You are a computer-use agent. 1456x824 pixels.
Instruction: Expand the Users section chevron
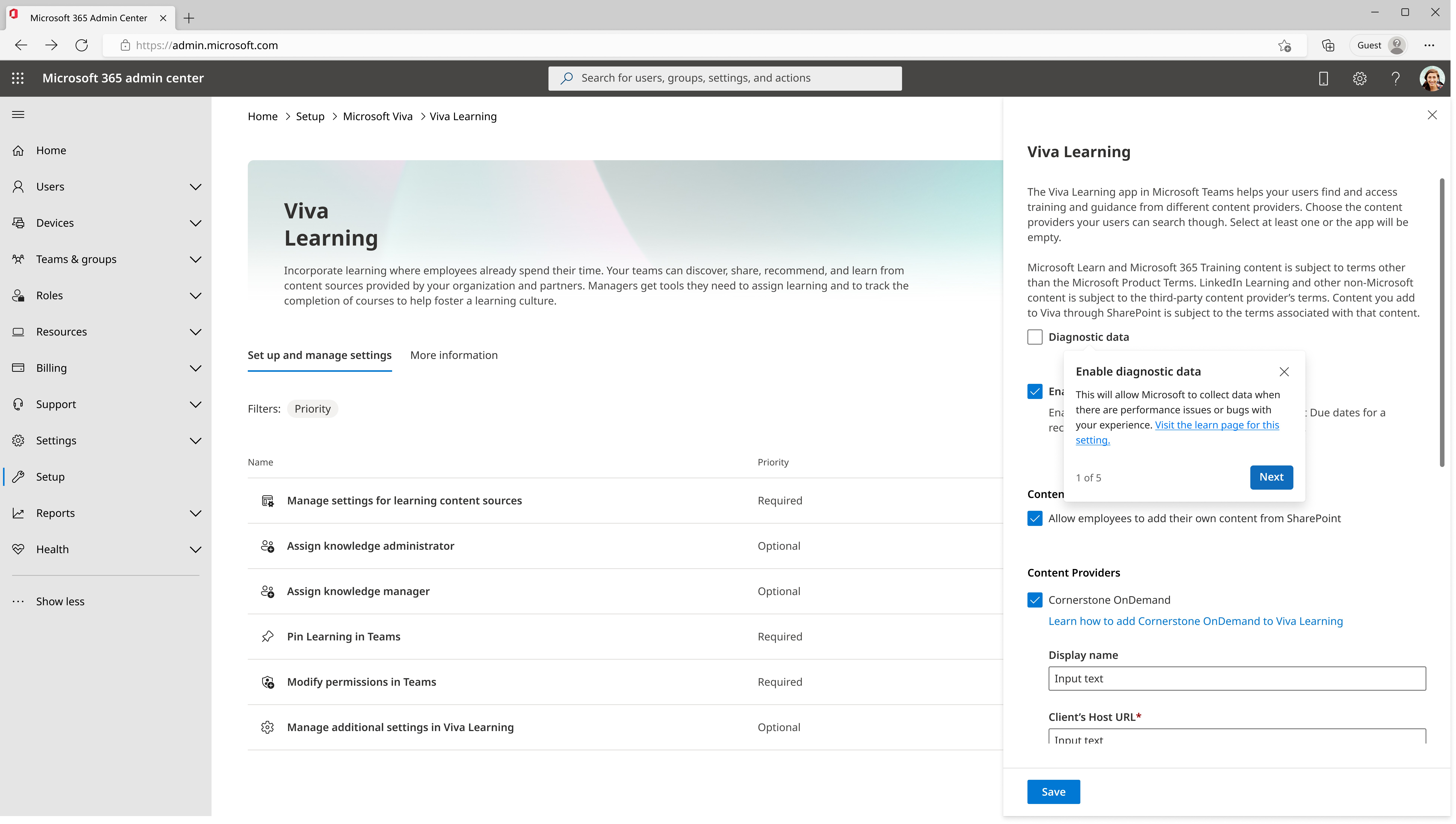(x=196, y=187)
